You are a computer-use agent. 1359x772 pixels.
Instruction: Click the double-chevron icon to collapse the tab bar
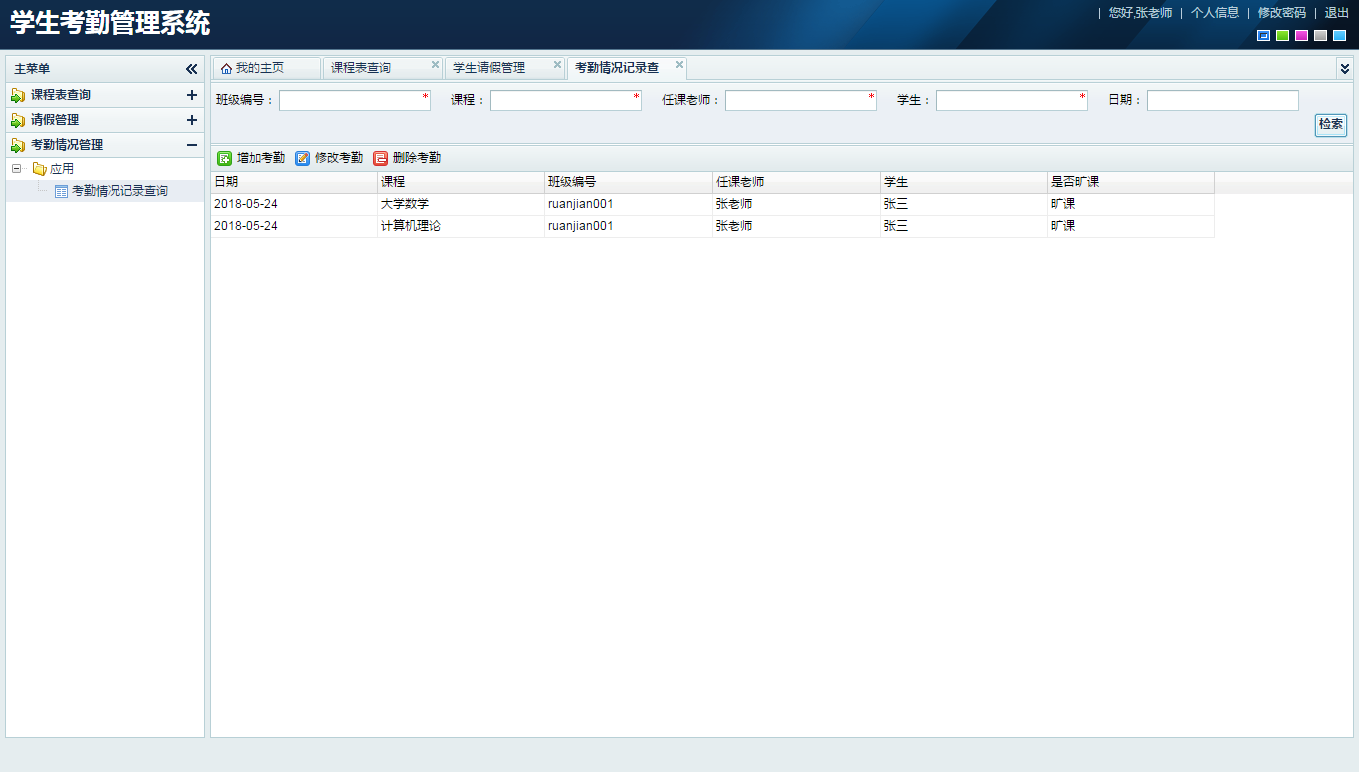(x=1345, y=68)
